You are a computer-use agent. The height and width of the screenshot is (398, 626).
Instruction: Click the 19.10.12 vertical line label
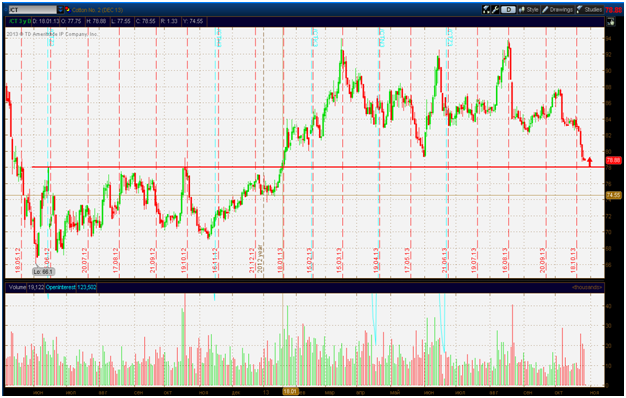click(x=184, y=261)
